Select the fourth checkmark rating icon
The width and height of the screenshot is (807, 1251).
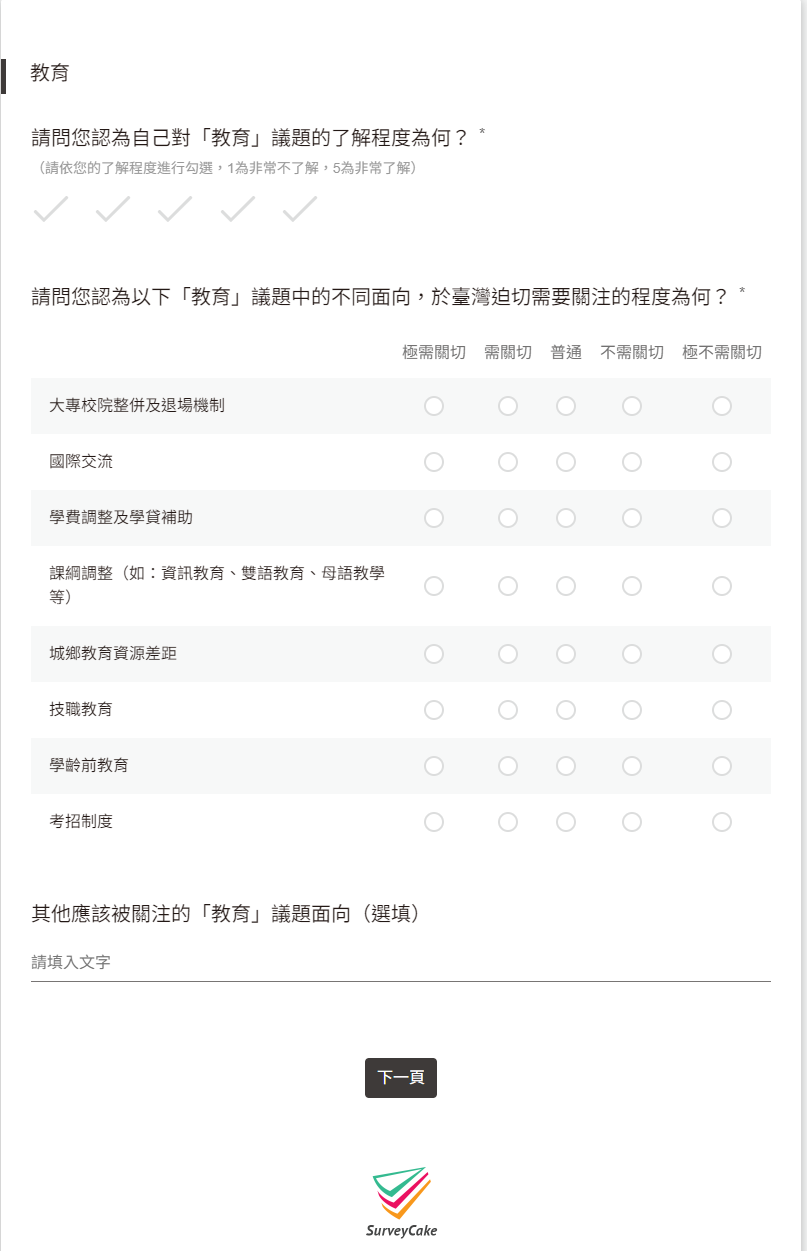(238, 209)
